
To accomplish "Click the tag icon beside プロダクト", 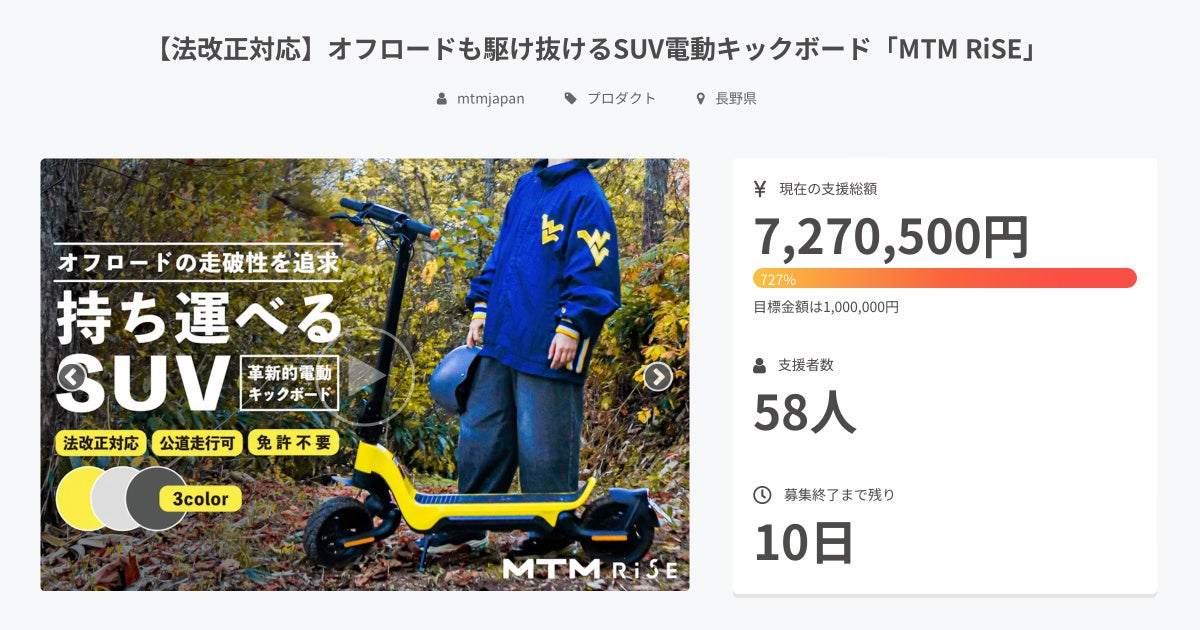I will point(570,99).
